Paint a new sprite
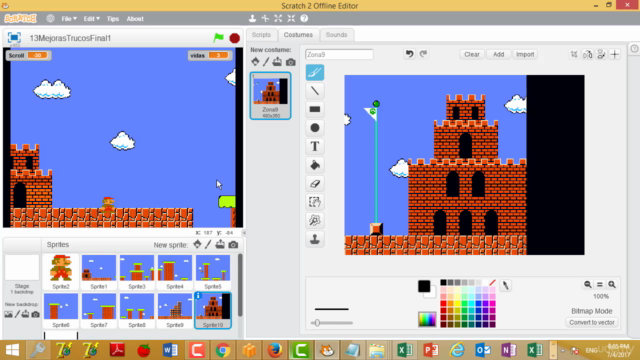 point(208,244)
